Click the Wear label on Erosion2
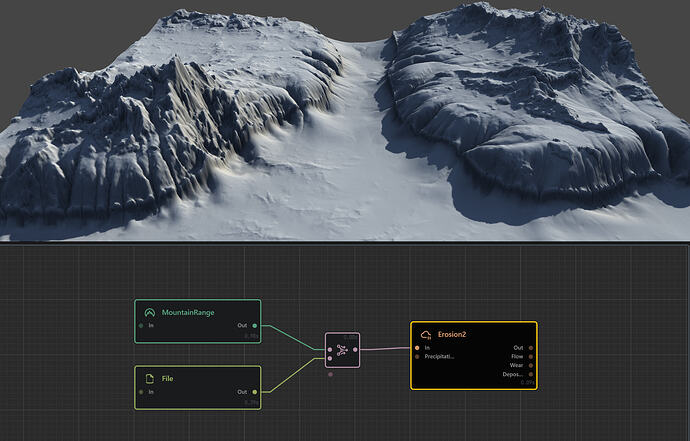The image size is (690, 441). tap(516, 365)
